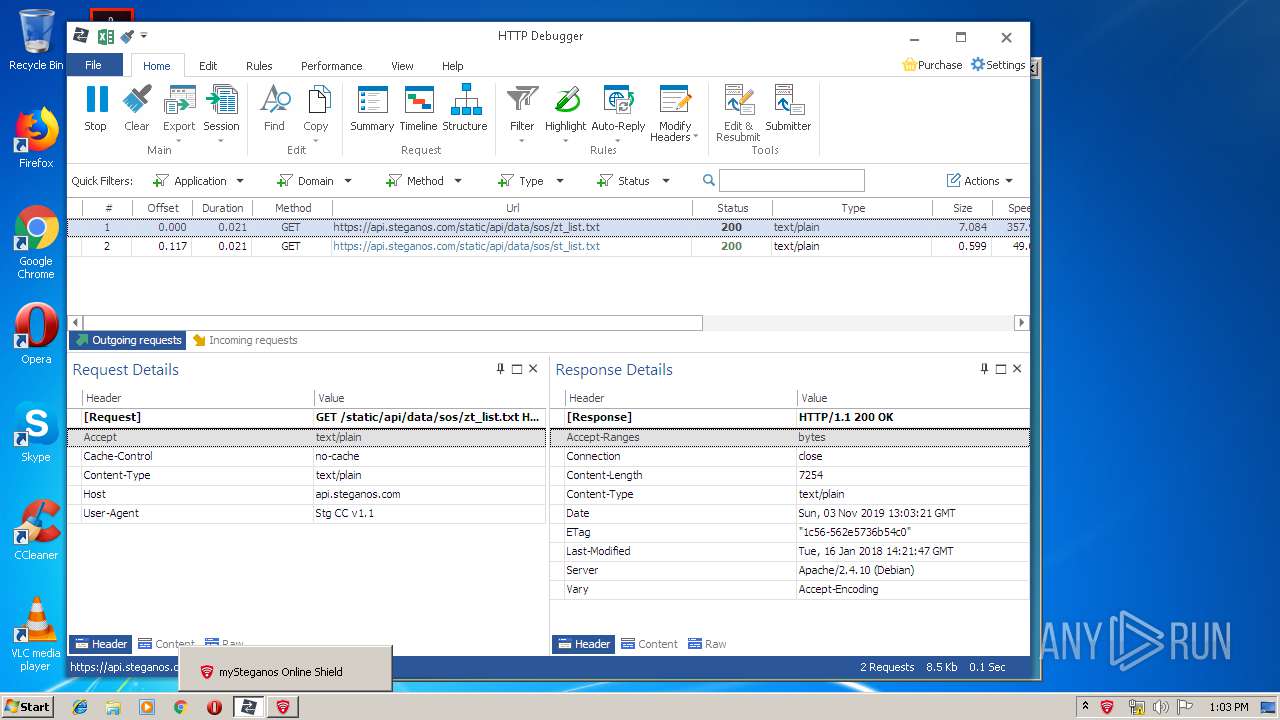Click the Excel export quick-access icon
This screenshot has height=720, width=1280.
[x=105, y=36]
